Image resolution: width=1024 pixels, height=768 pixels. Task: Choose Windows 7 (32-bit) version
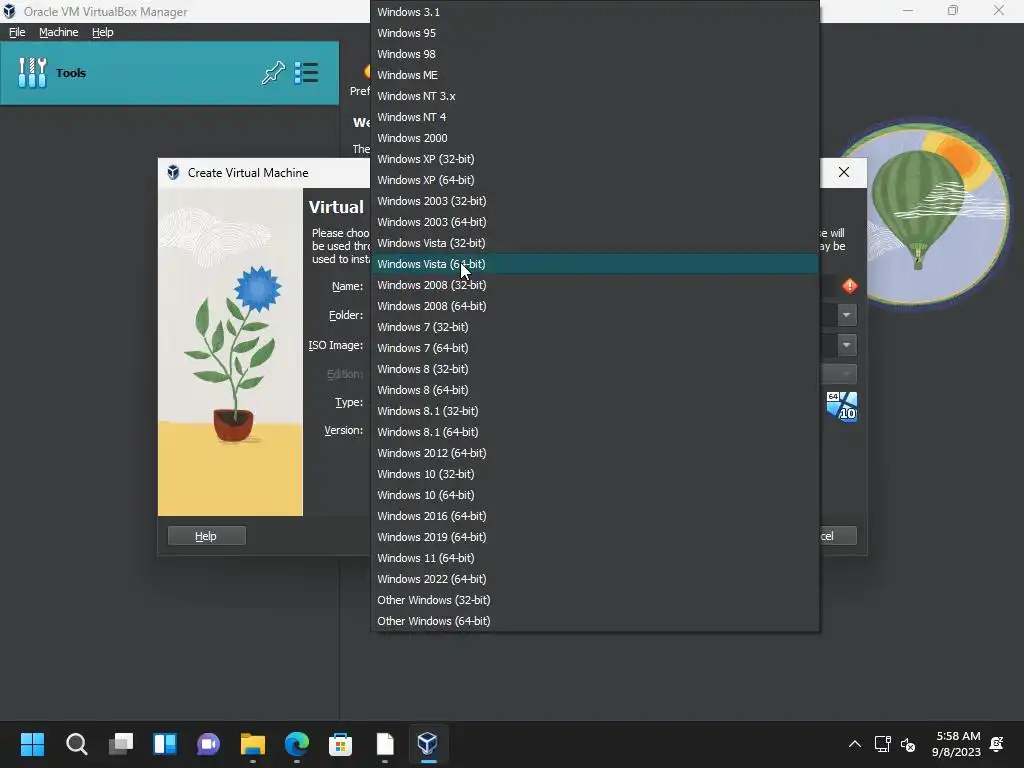coord(595,327)
